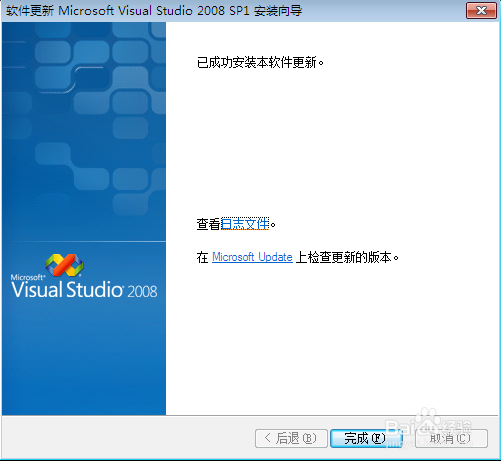Screen dimensions: 501x461
Task: Close the installation wizard window
Action: [481, 11]
